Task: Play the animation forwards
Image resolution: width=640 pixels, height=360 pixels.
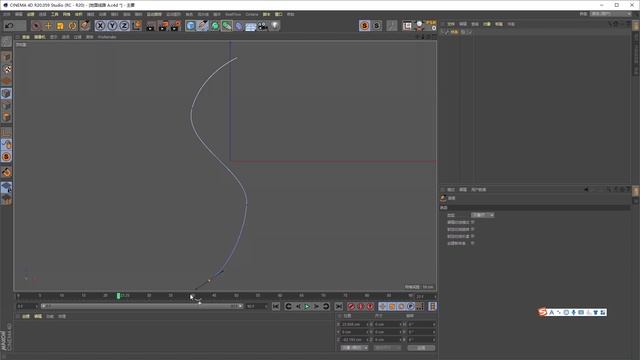Action: coord(307,306)
